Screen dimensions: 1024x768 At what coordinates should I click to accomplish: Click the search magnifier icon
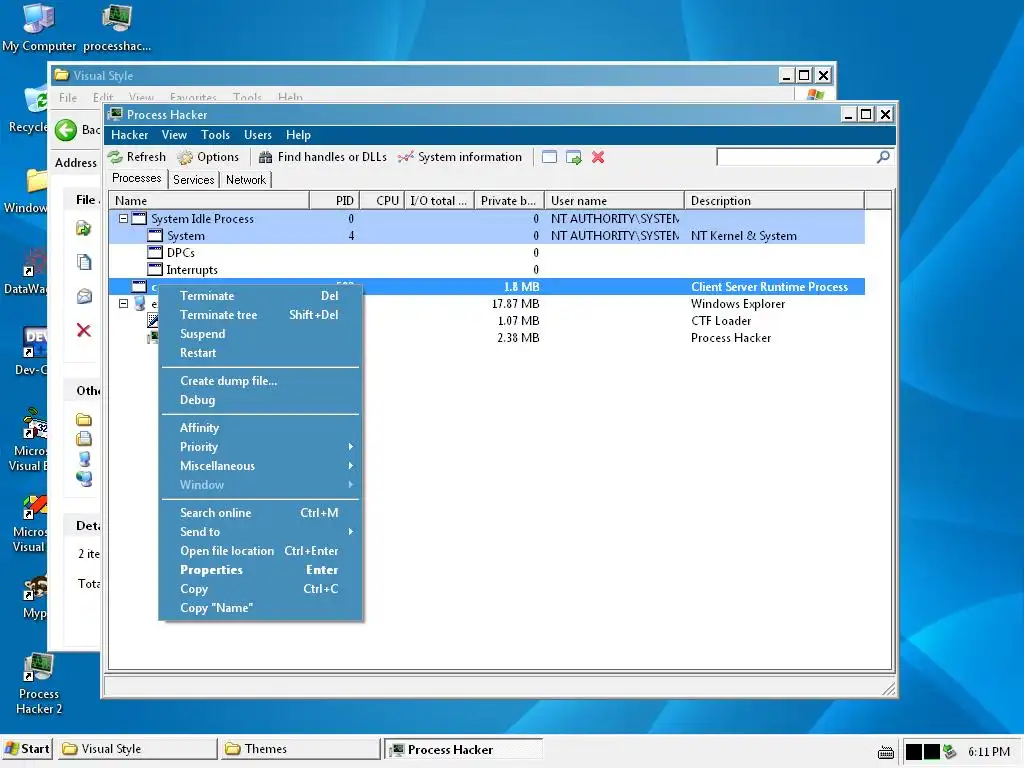tap(883, 157)
